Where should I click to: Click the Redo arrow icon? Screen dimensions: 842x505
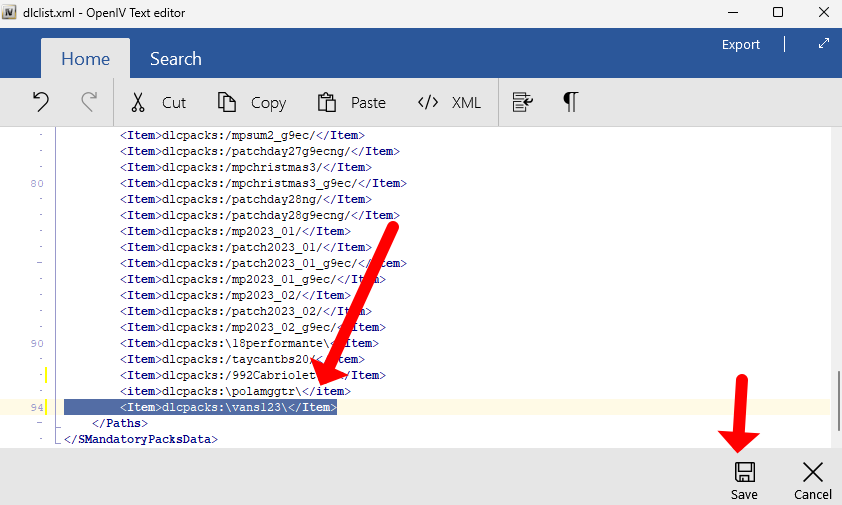coord(89,102)
